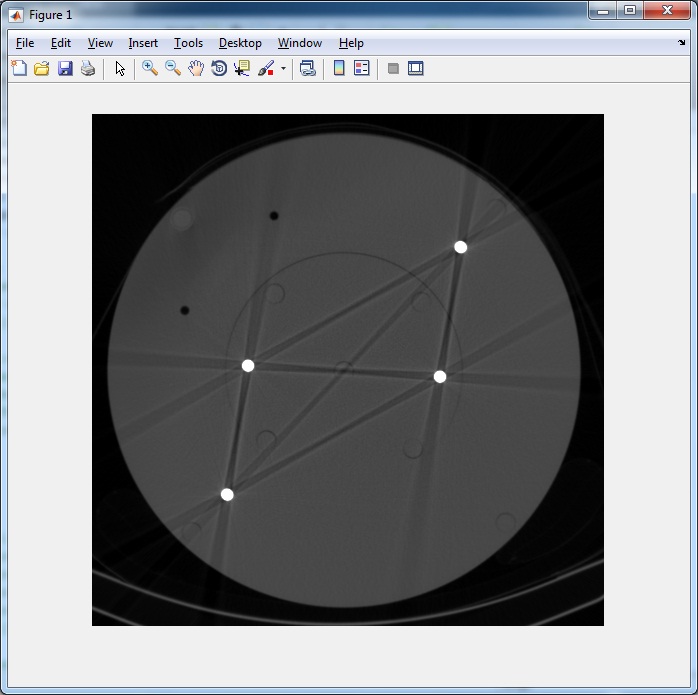The image size is (698, 695).
Task: Insert a colorbar from the toolbar
Action: pos(339,69)
